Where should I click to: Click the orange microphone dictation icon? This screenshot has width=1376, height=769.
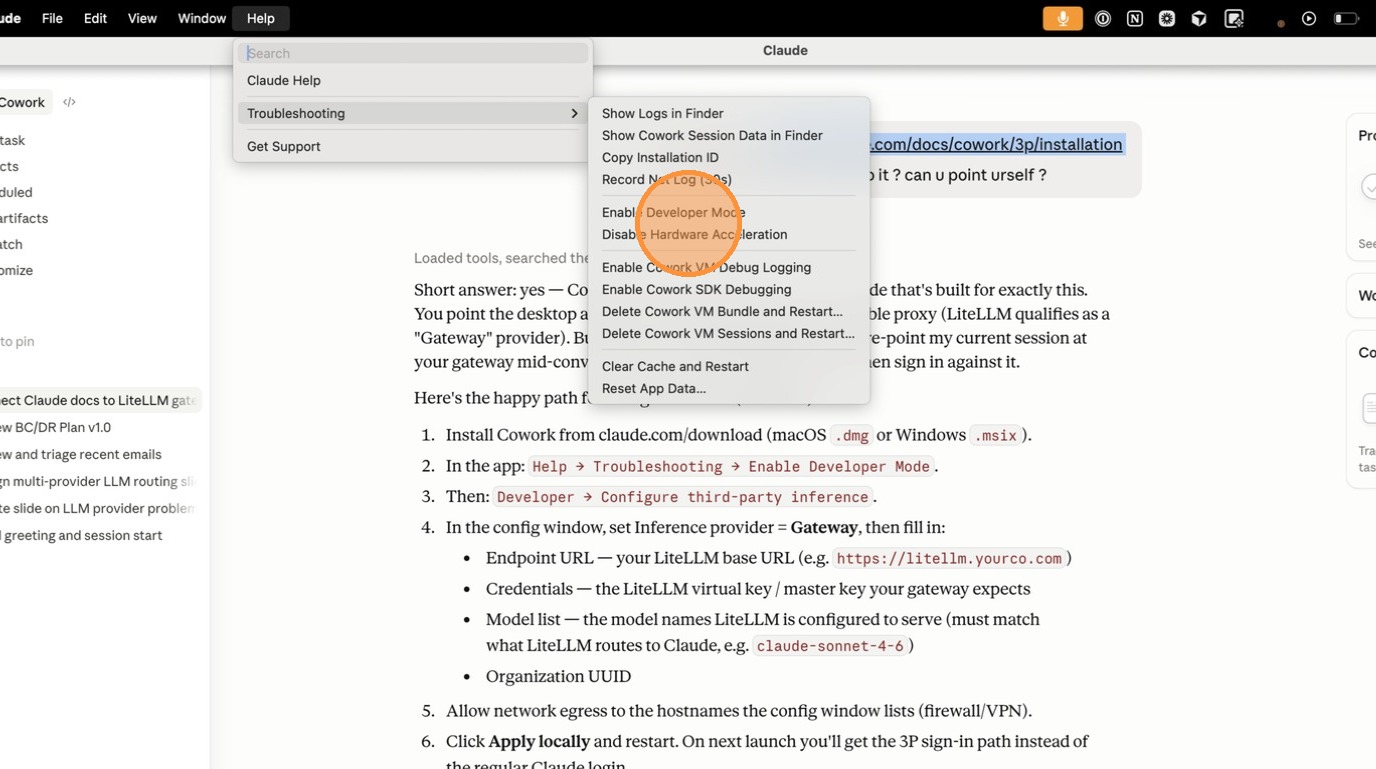1062,18
